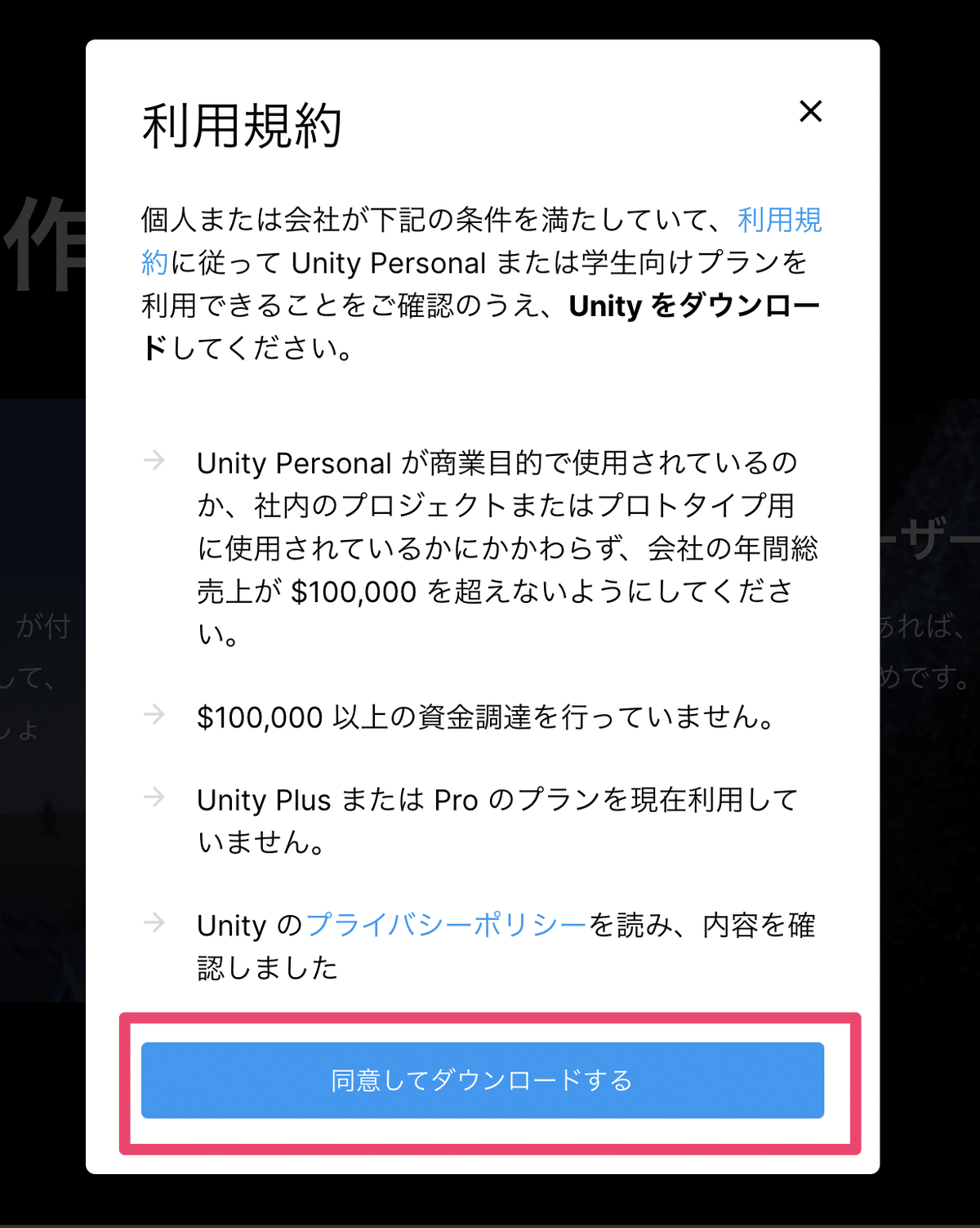Click arrow icon beside Unity Personal revenue condition
Image resolution: width=980 pixels, height=1228 pixels.
[x=154, y=461]
